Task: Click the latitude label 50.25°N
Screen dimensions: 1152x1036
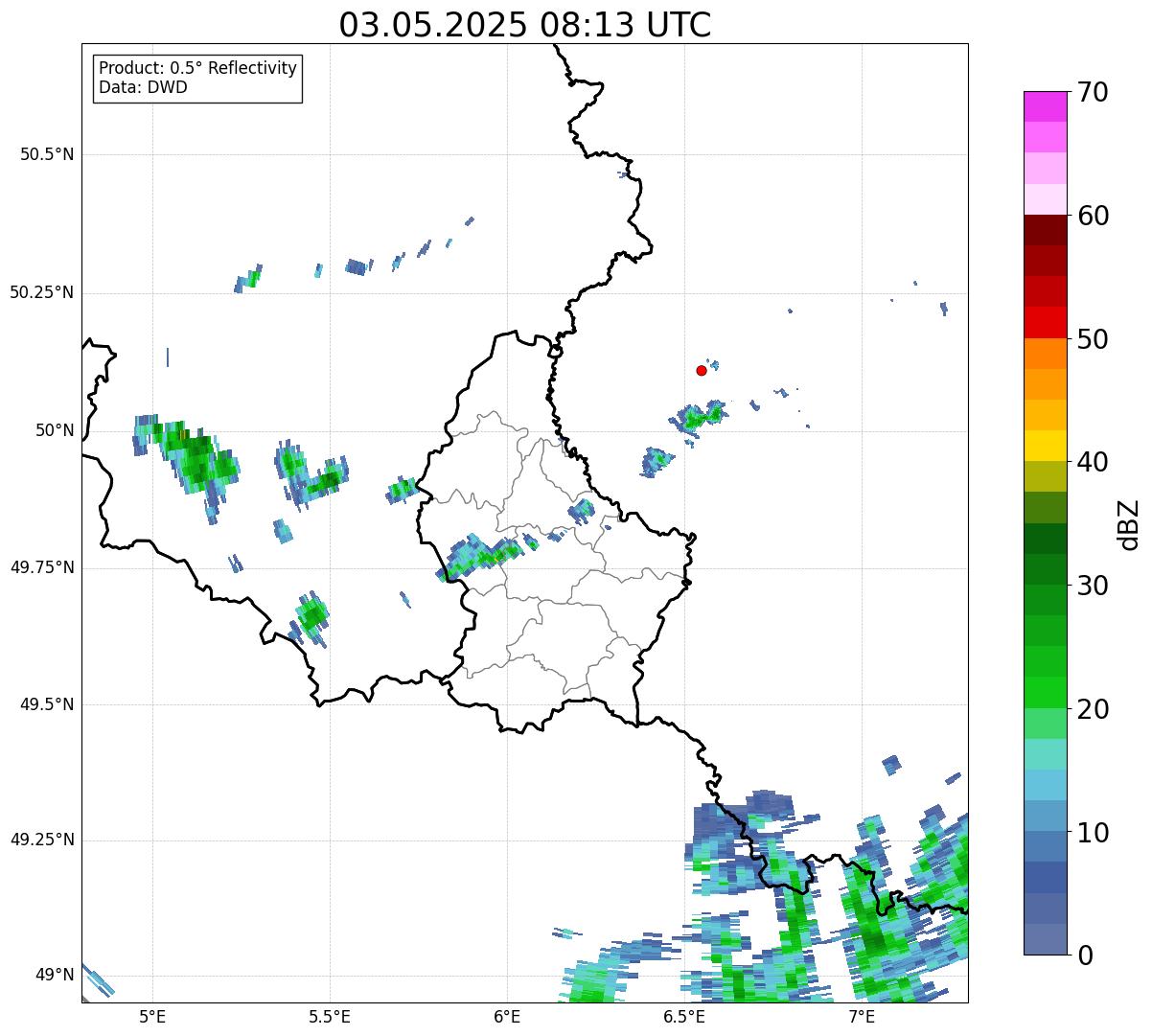Action: (x=42, y=292)
